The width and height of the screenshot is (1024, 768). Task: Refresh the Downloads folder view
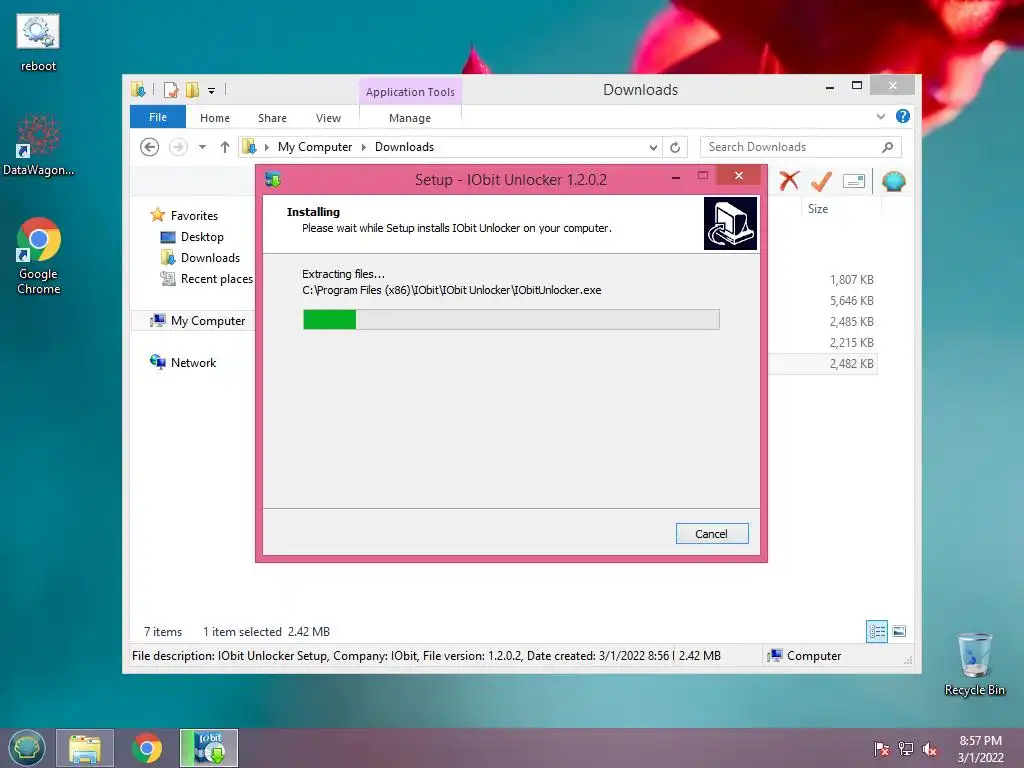tap(675, 148)
